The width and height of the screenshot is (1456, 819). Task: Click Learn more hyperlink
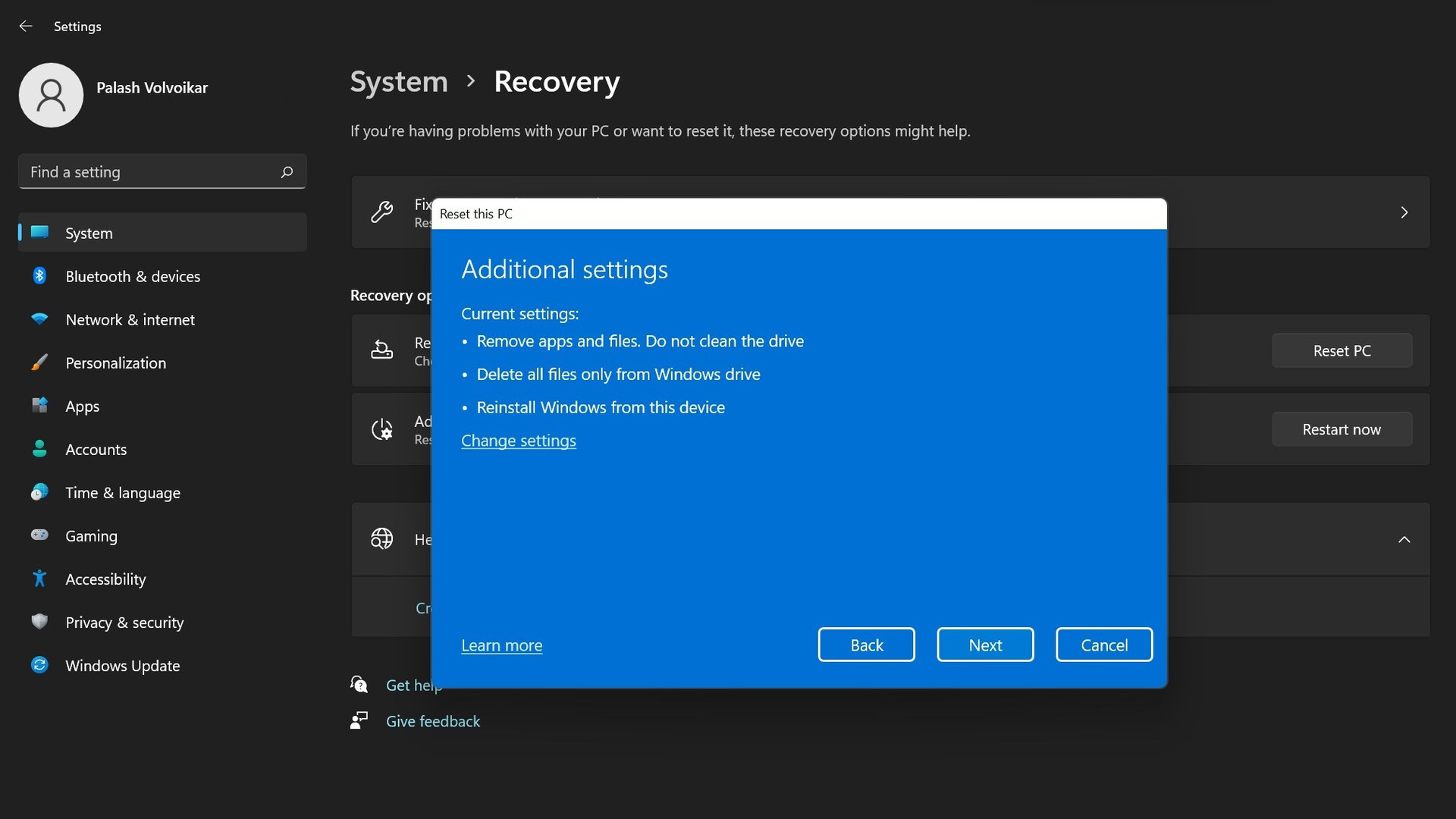coord(502,644)
